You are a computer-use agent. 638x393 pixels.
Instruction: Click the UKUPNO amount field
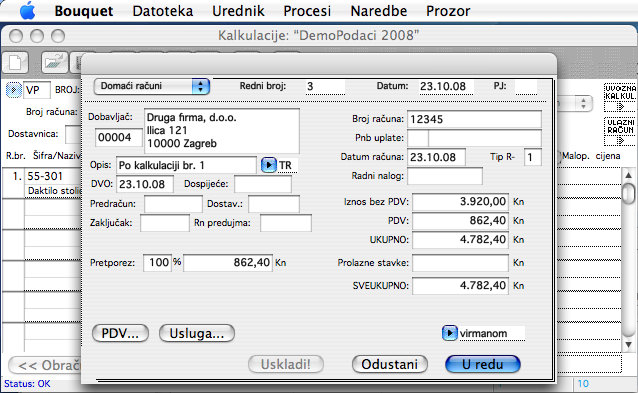[x=460, y=240]
